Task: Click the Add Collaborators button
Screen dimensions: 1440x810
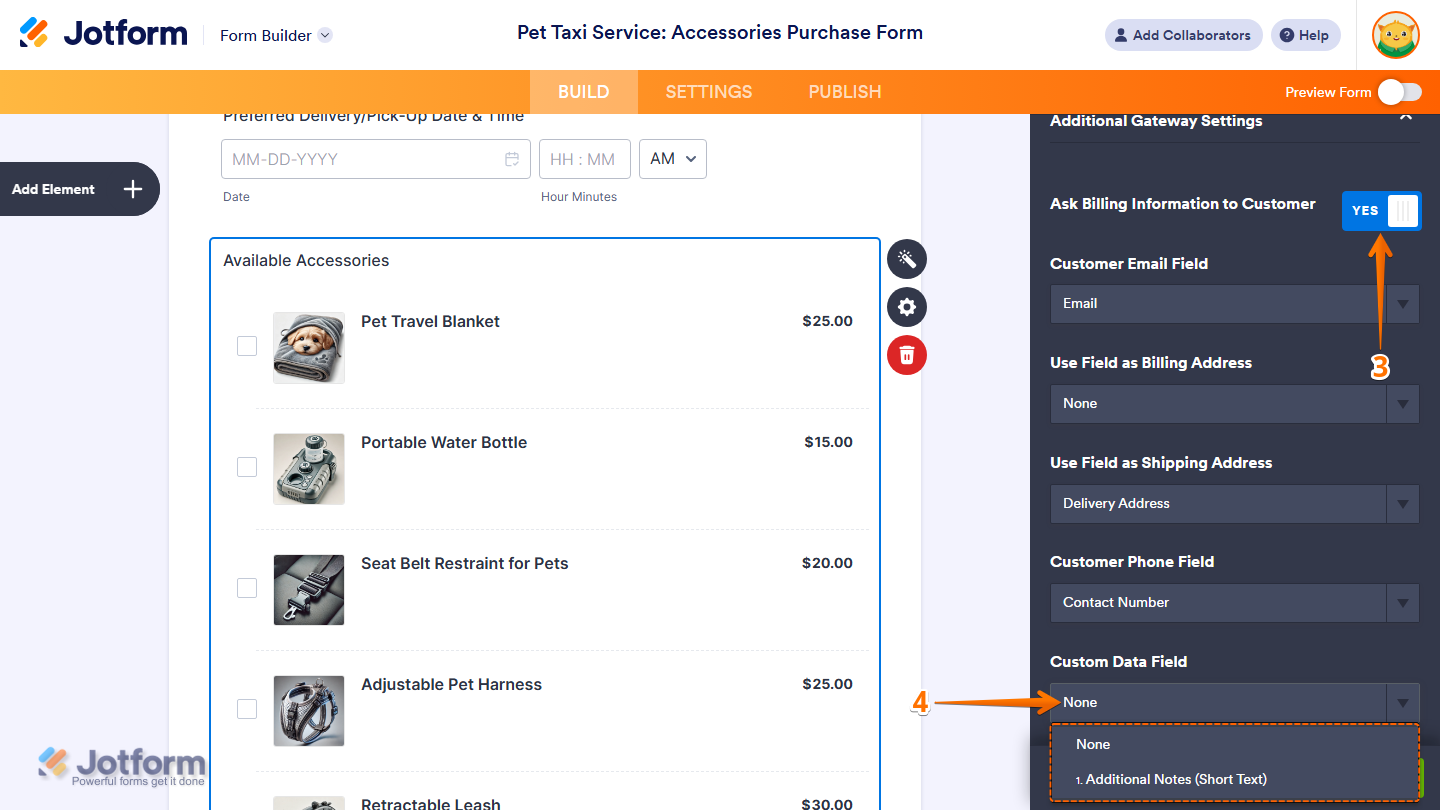Action: point(1183,35)
